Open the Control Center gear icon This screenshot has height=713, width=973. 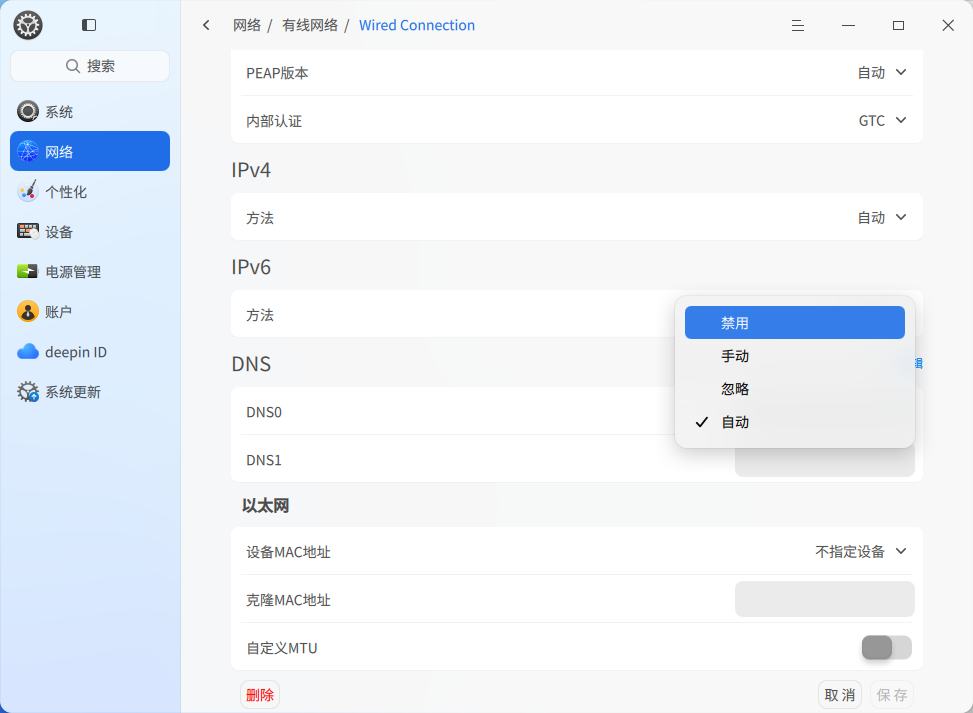(28, 25)
